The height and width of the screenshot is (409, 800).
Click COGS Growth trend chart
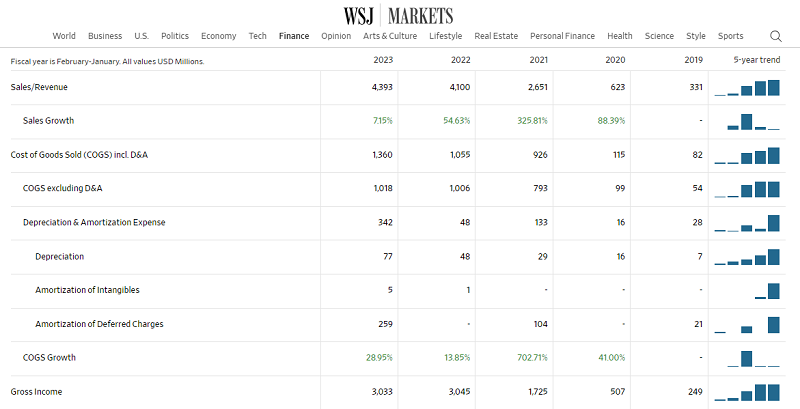tap(747, 357)
